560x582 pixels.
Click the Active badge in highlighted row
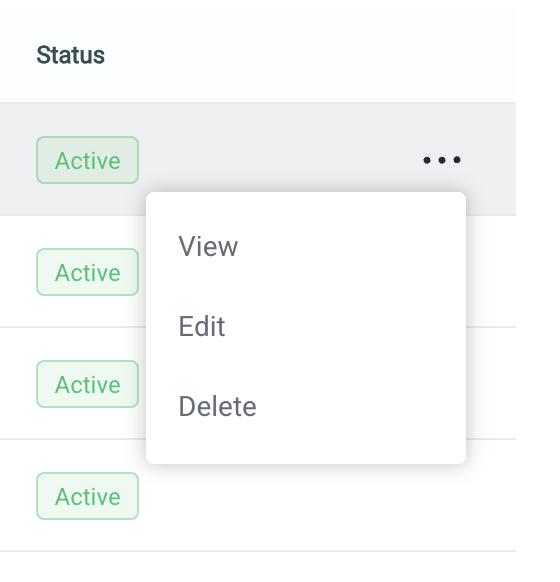click(x=88, y=160)
